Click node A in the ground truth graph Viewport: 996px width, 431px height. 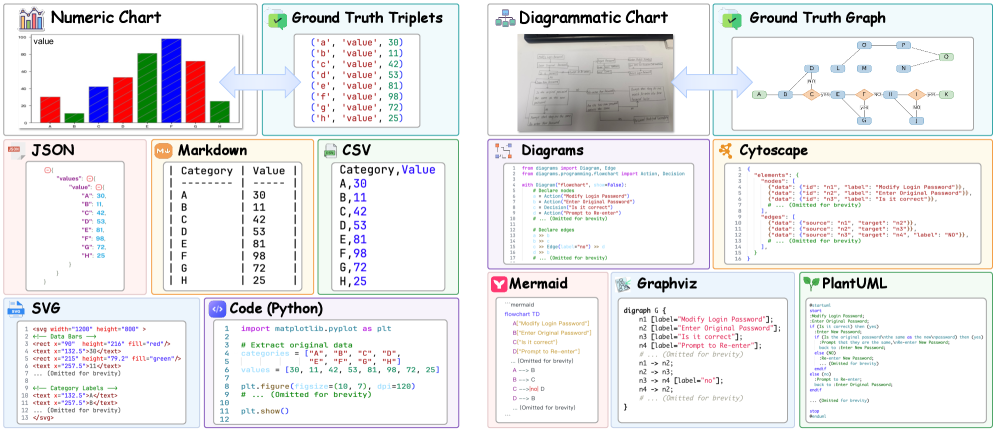[x=759, y=95]
